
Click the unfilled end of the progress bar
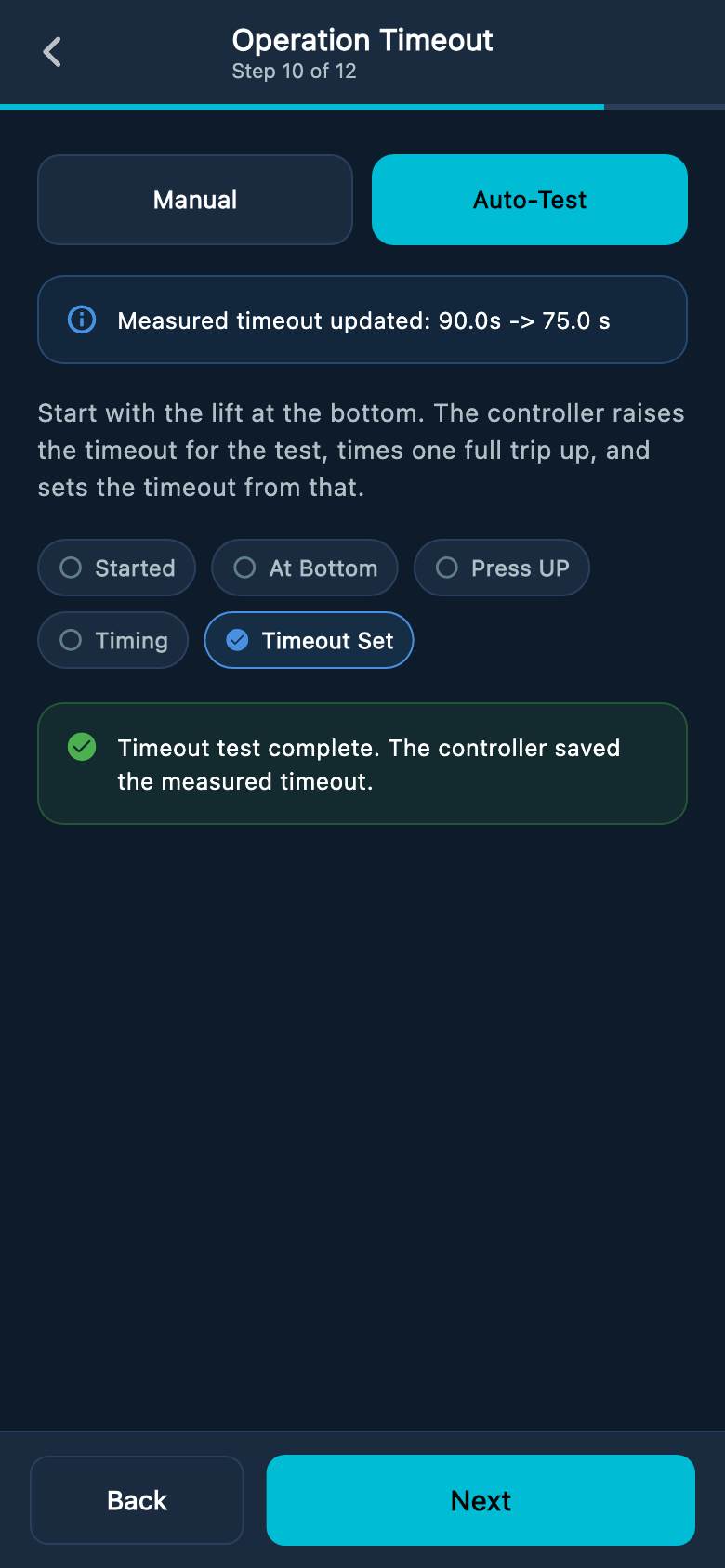click(665, 107)
